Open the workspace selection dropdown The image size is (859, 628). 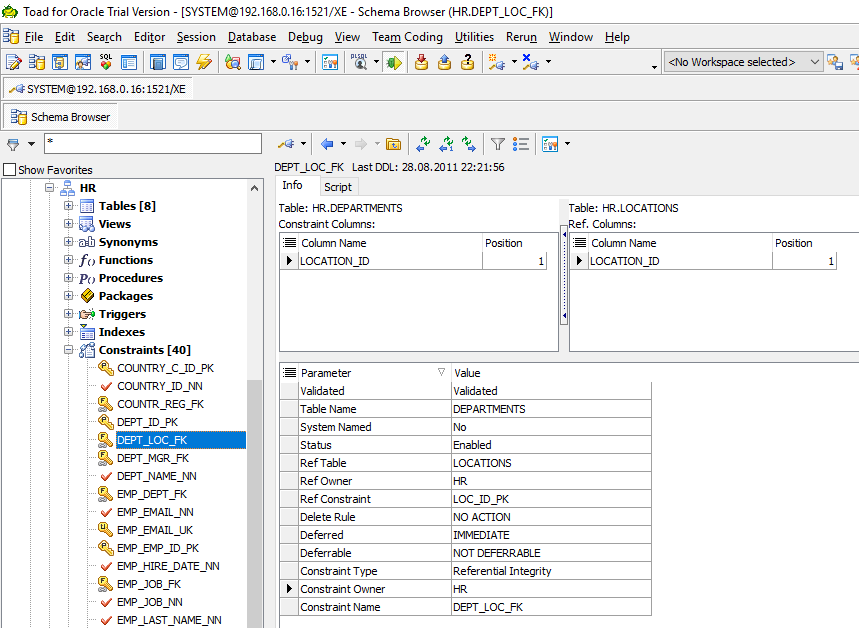point(814,62)
